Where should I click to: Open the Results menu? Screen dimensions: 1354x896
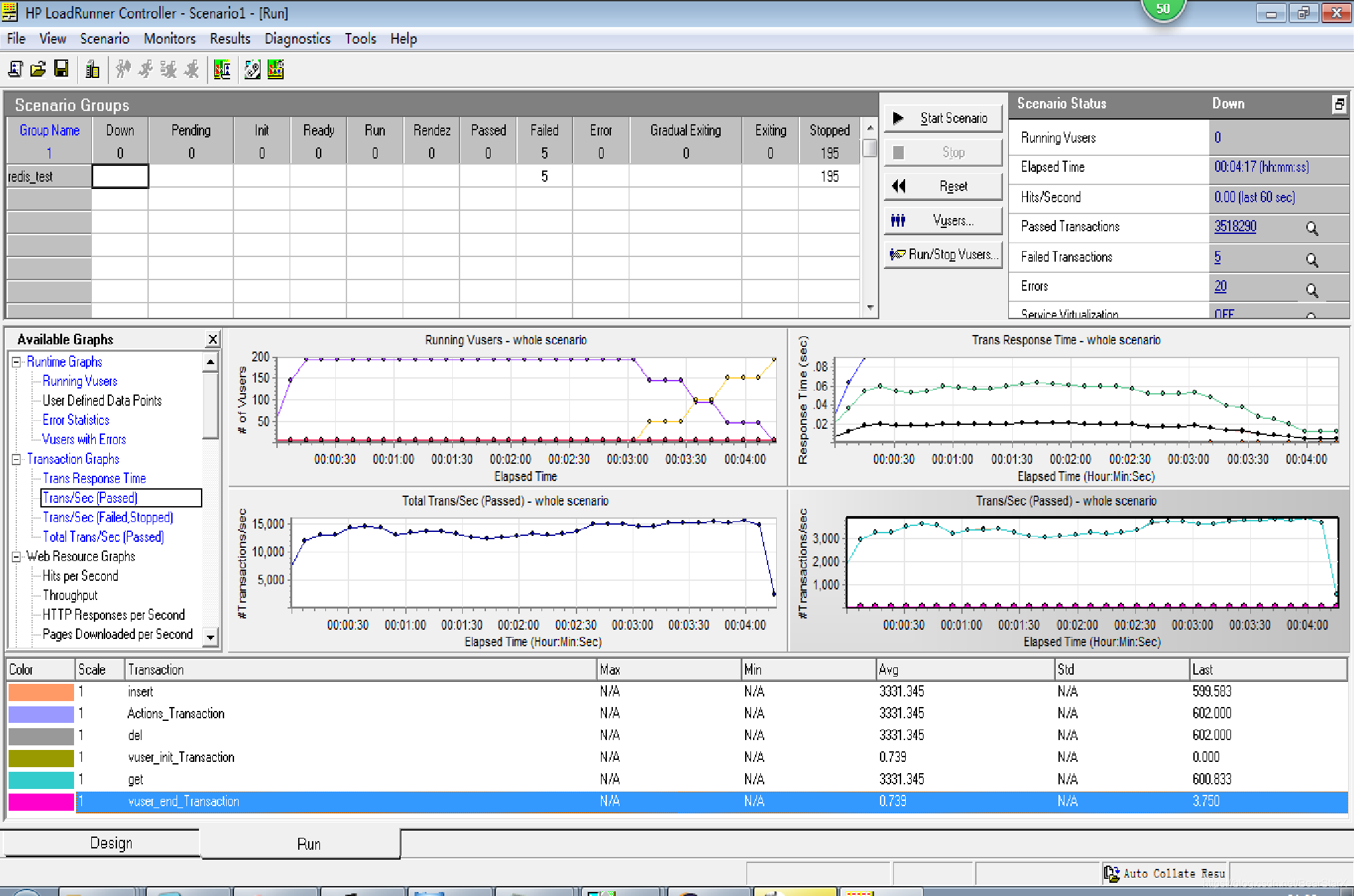pos(230,39)
